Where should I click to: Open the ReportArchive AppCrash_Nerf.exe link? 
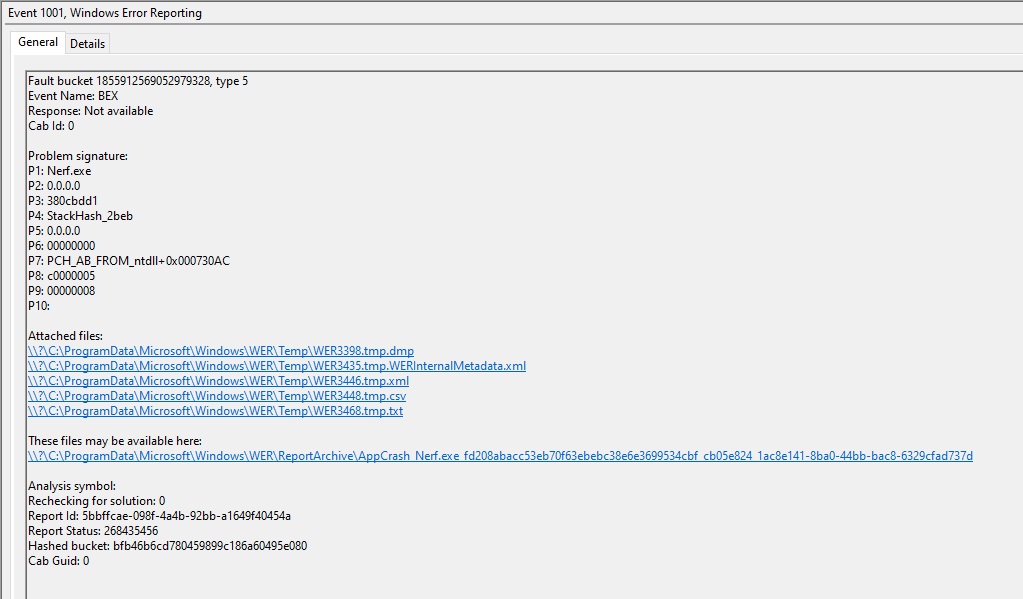click(x=500, y=456)
